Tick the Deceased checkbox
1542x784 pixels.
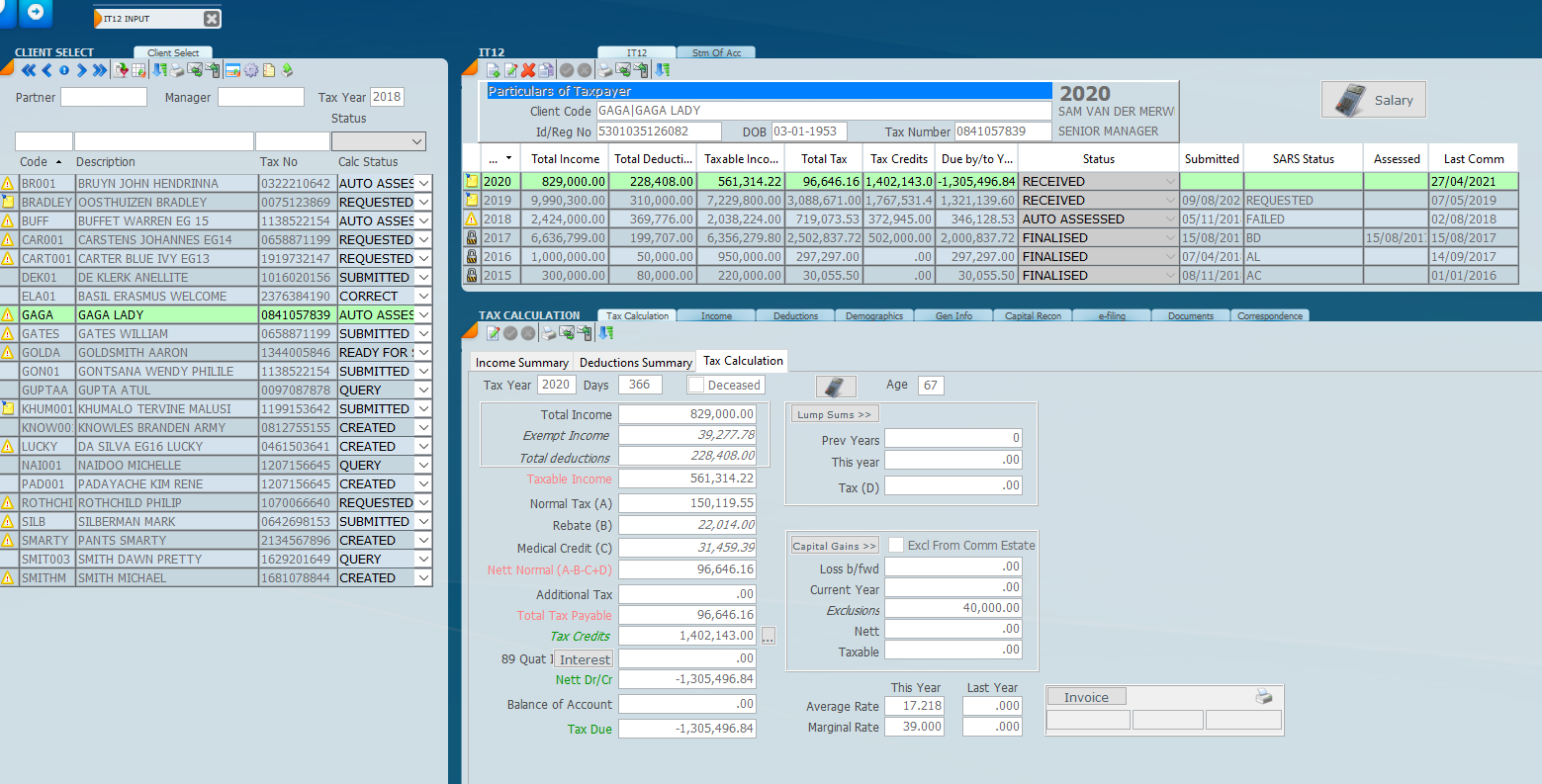[x=696, y=385]
